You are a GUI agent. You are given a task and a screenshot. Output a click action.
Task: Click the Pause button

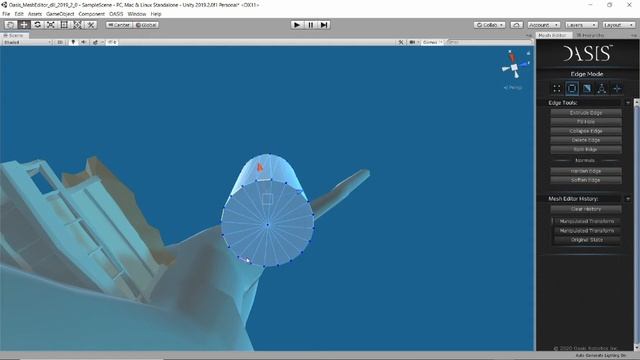coord(310,25)
